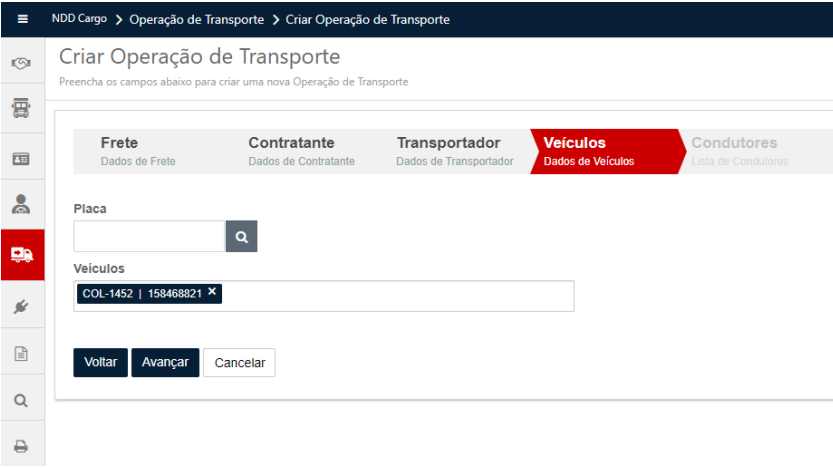Select the Condutores step tab
This screenshot has width=833, height=468.
(x=740, y=151)
